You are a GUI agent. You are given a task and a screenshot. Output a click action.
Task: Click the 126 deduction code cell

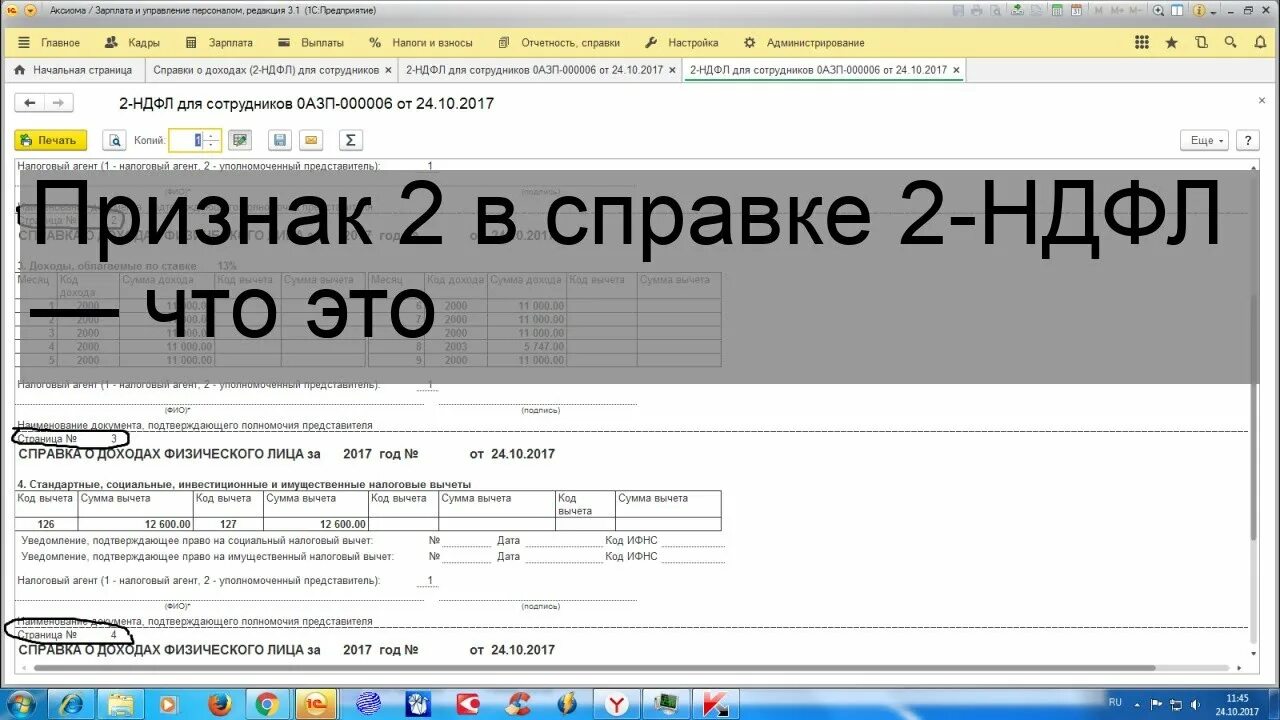(46, 524)
